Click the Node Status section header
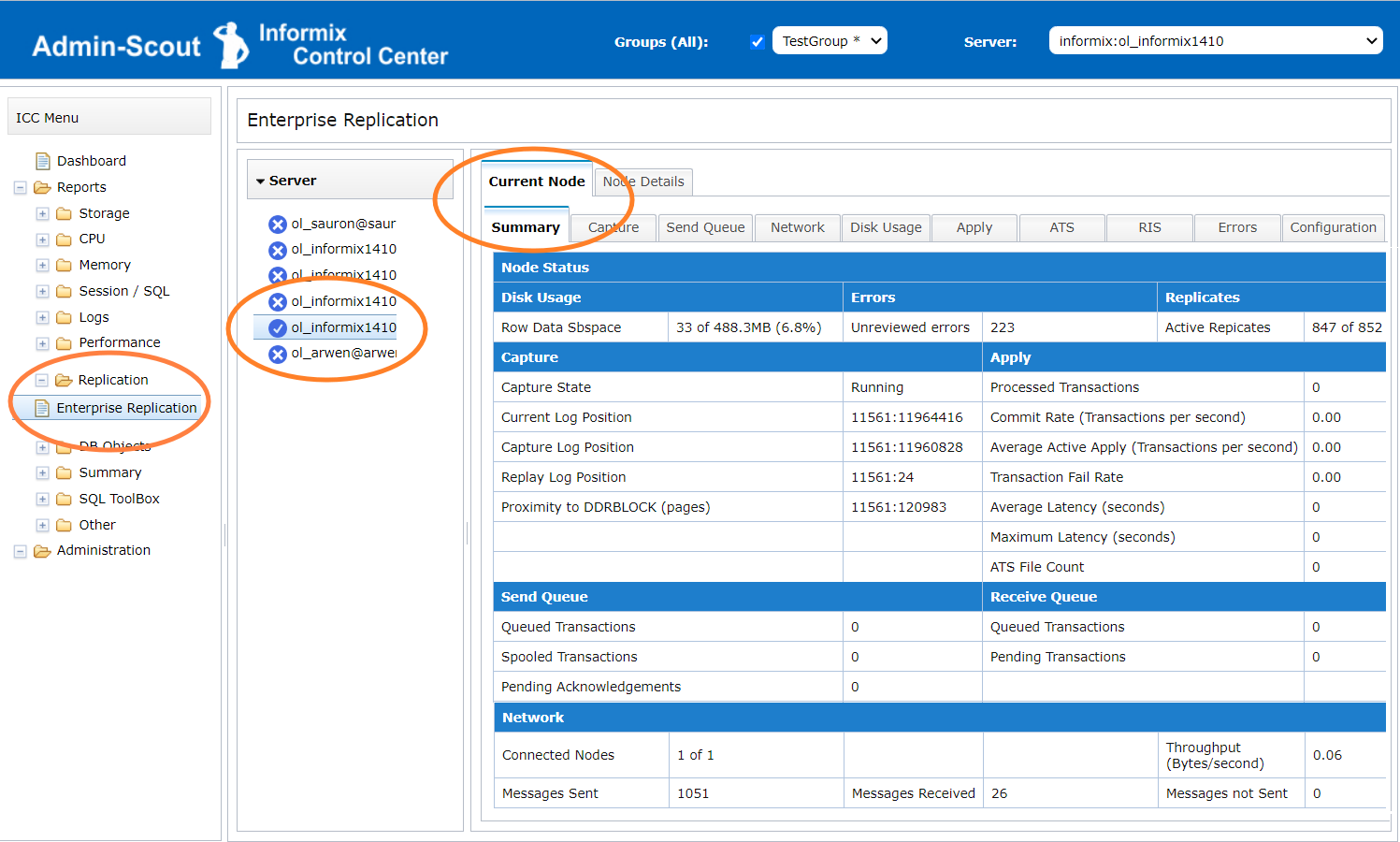 pyautogui.click(x=939, y=268)
